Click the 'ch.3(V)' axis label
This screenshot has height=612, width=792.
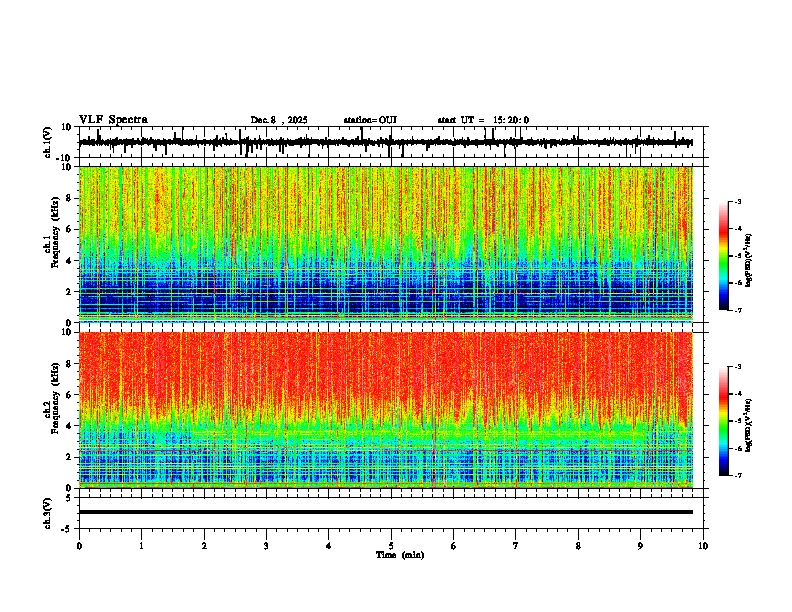47,514
